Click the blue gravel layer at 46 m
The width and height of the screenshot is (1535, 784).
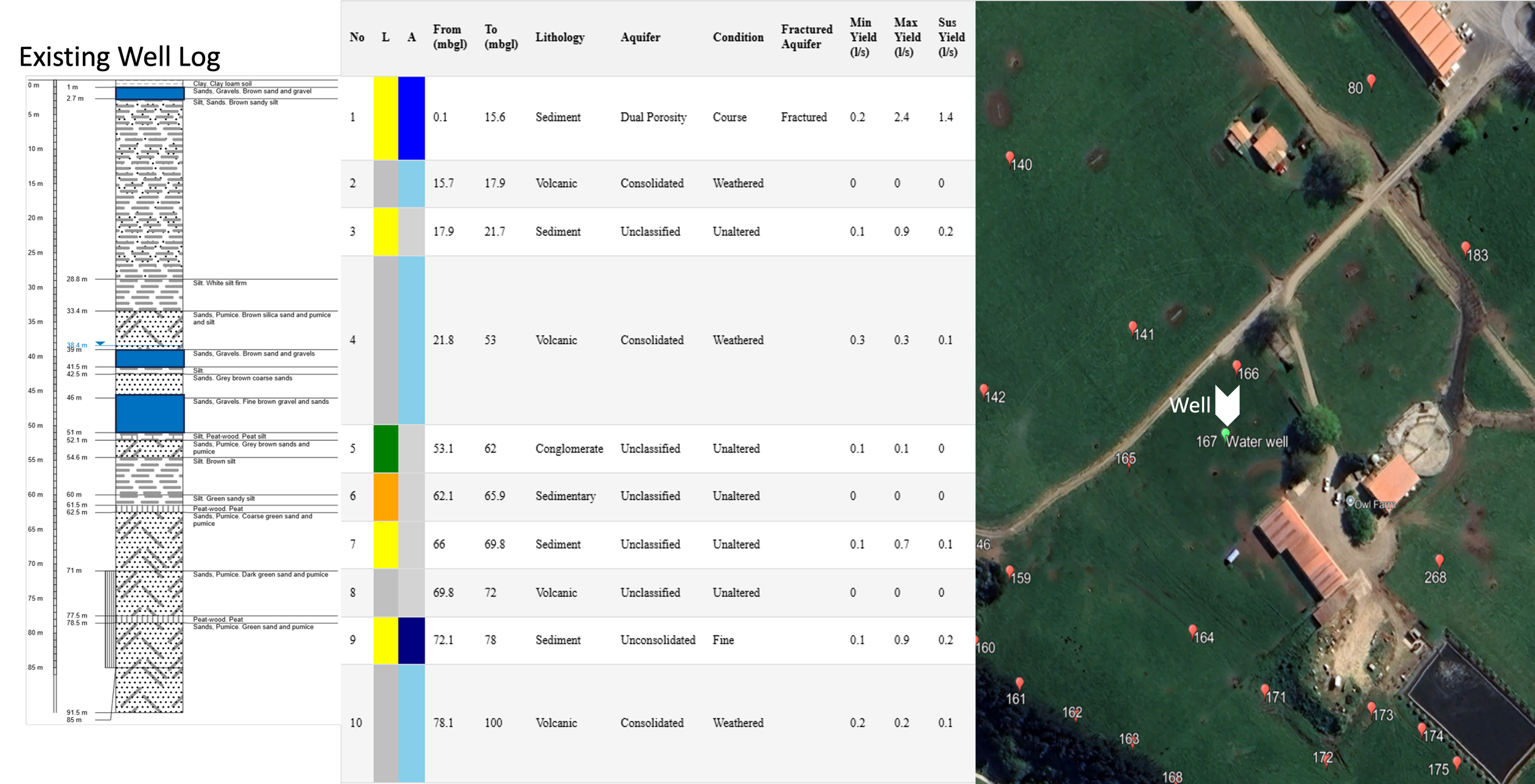coord(150,414)
